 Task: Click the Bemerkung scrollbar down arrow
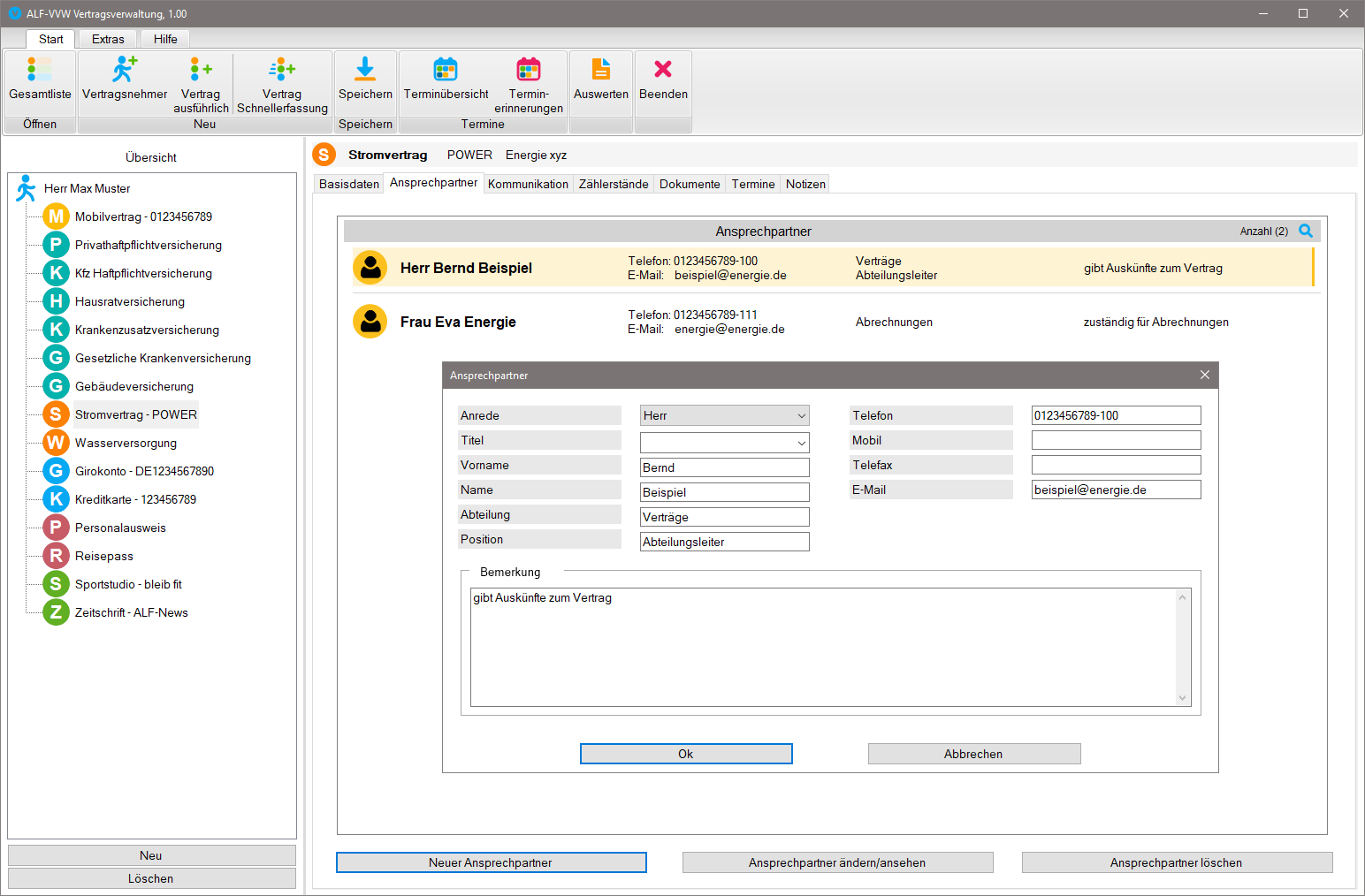point(1183,698)
